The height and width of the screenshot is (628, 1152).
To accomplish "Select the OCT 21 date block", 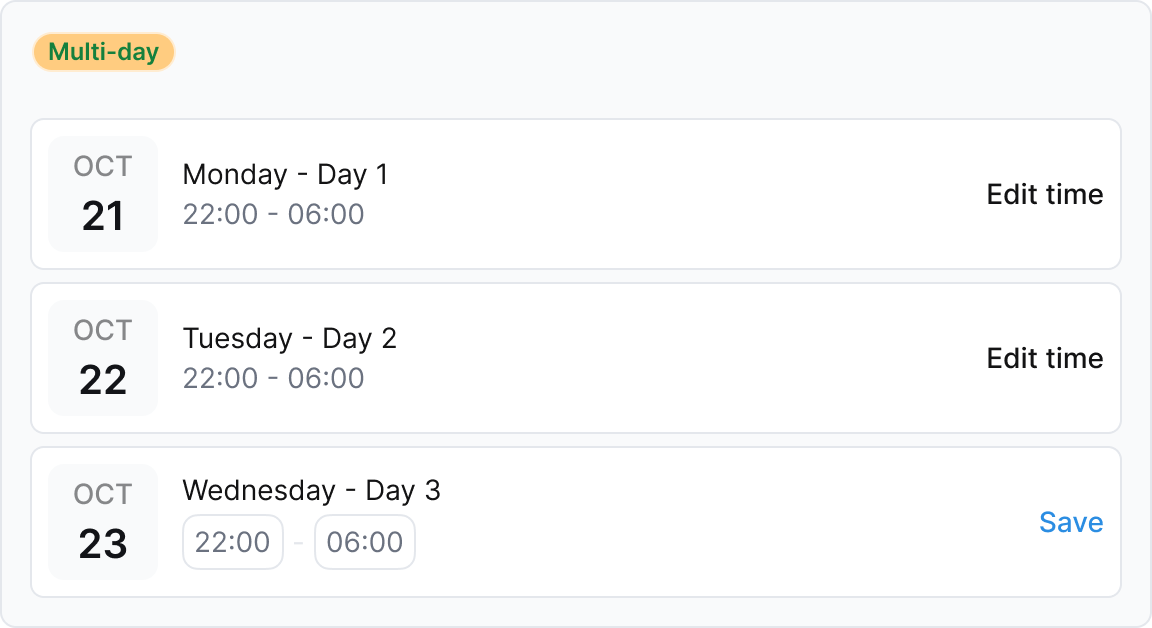I will point(102,193).
